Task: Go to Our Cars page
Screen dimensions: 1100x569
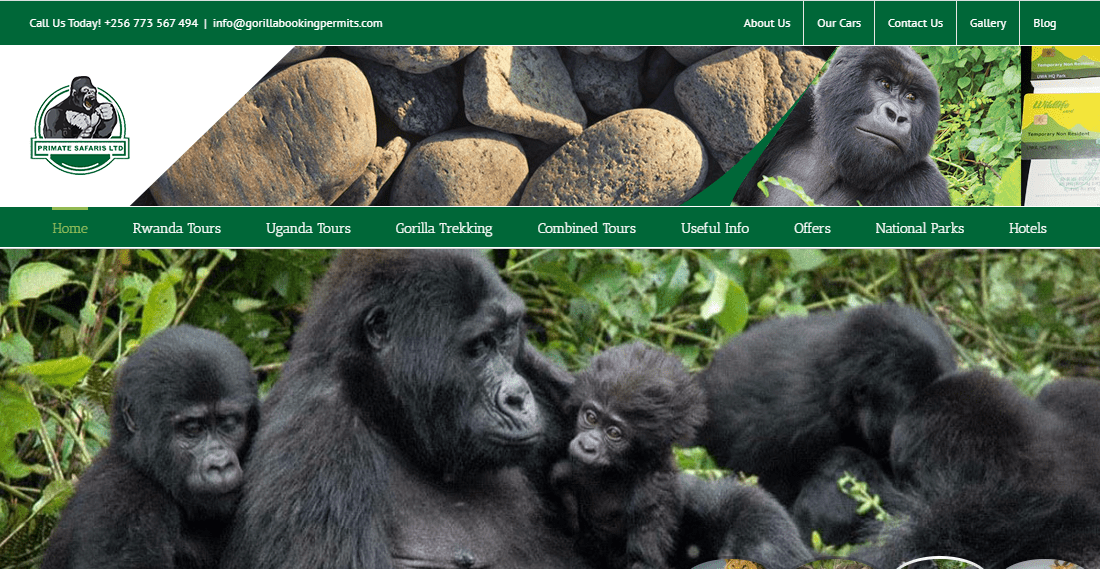Action: (x=838, y=23)
